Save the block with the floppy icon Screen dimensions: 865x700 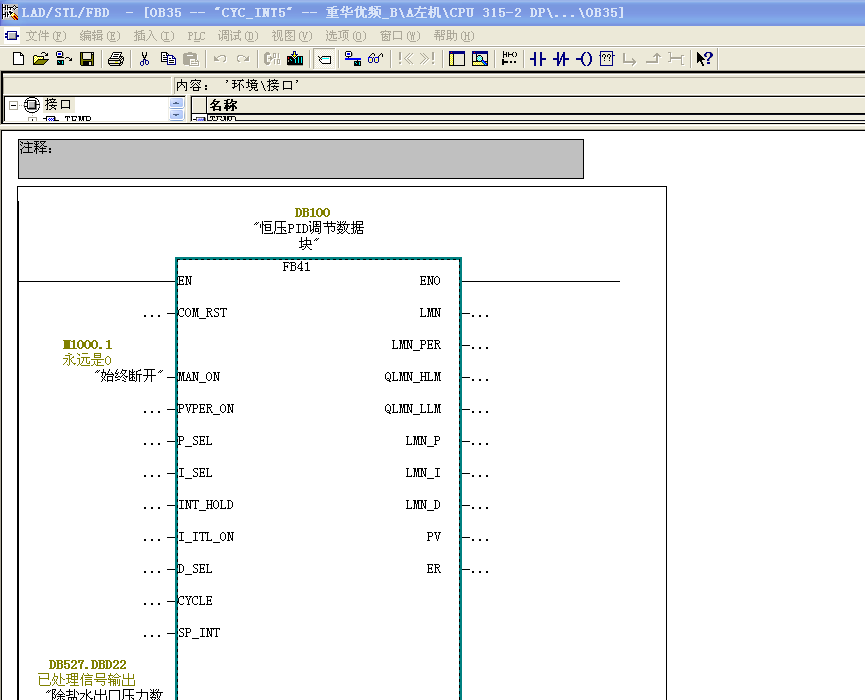(87, 58)
